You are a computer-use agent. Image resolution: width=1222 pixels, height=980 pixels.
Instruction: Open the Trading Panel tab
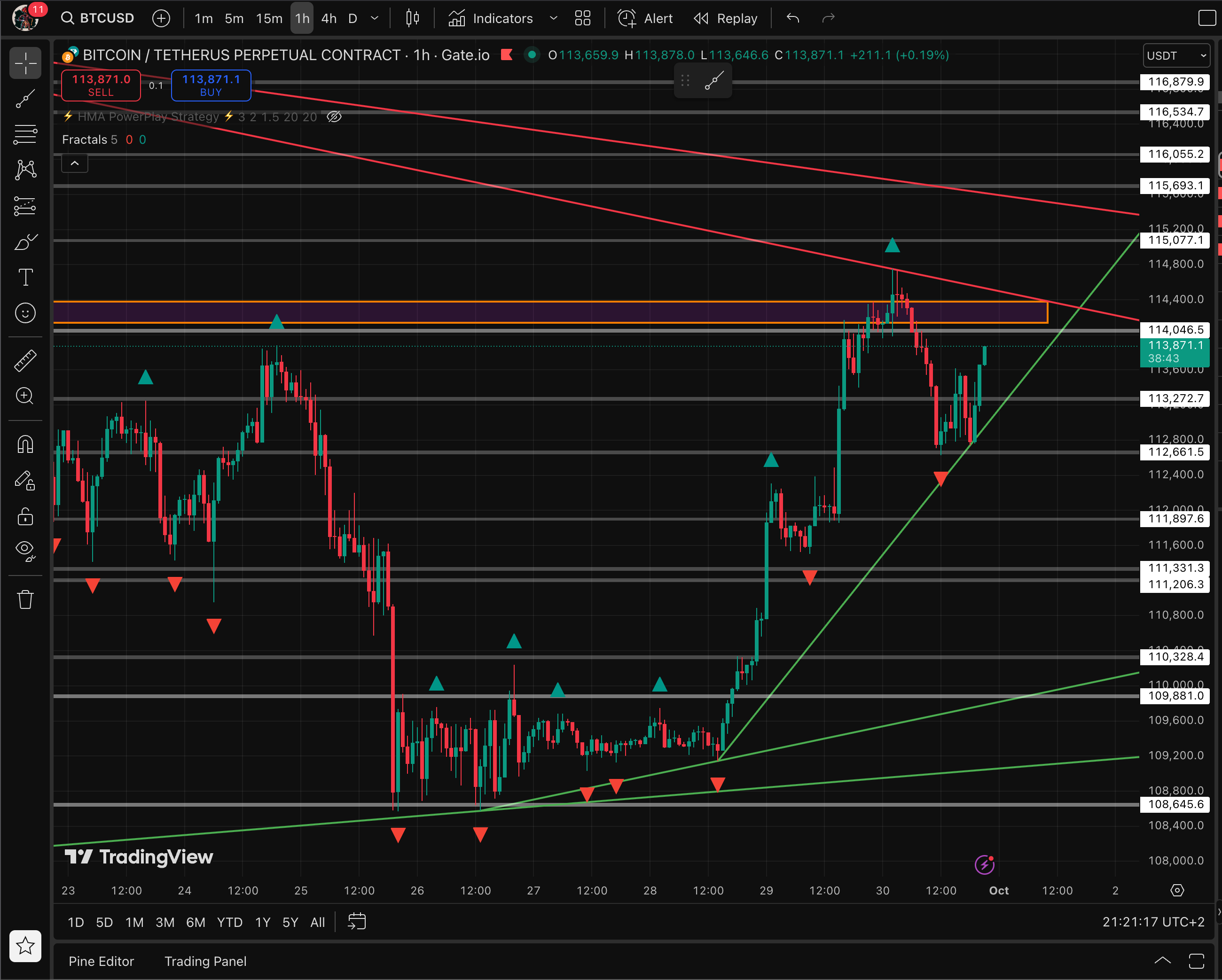click(x=205, y=961)
